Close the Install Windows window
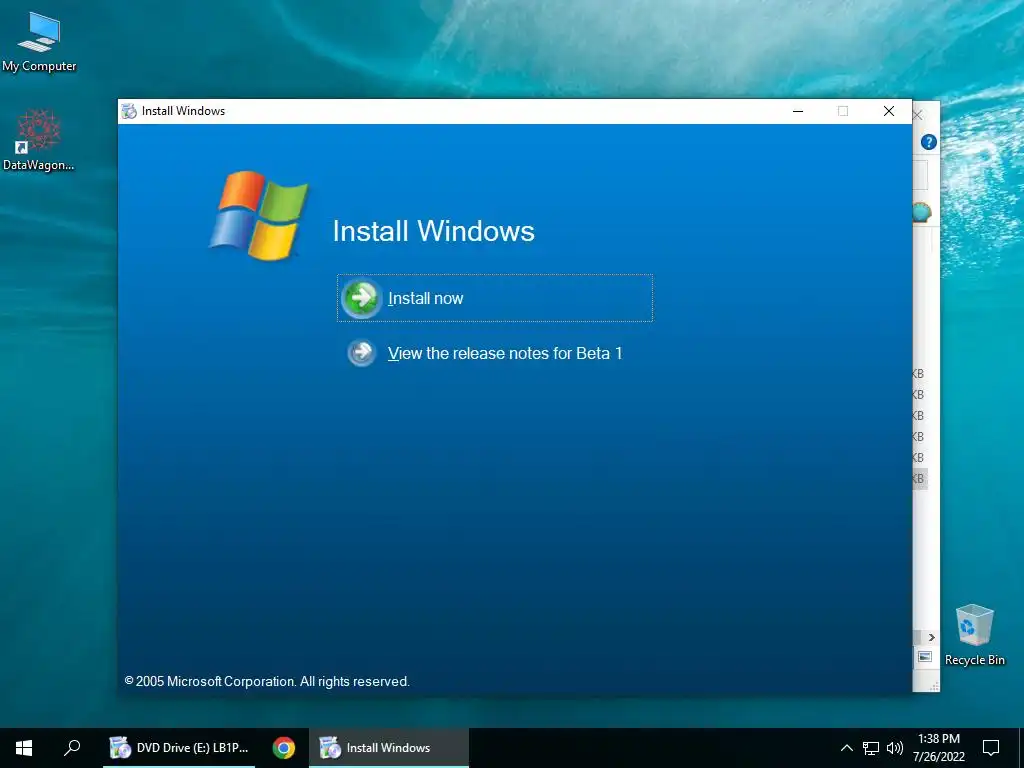The width and height of the screenshot is (1024, 768). coord(889,111)
